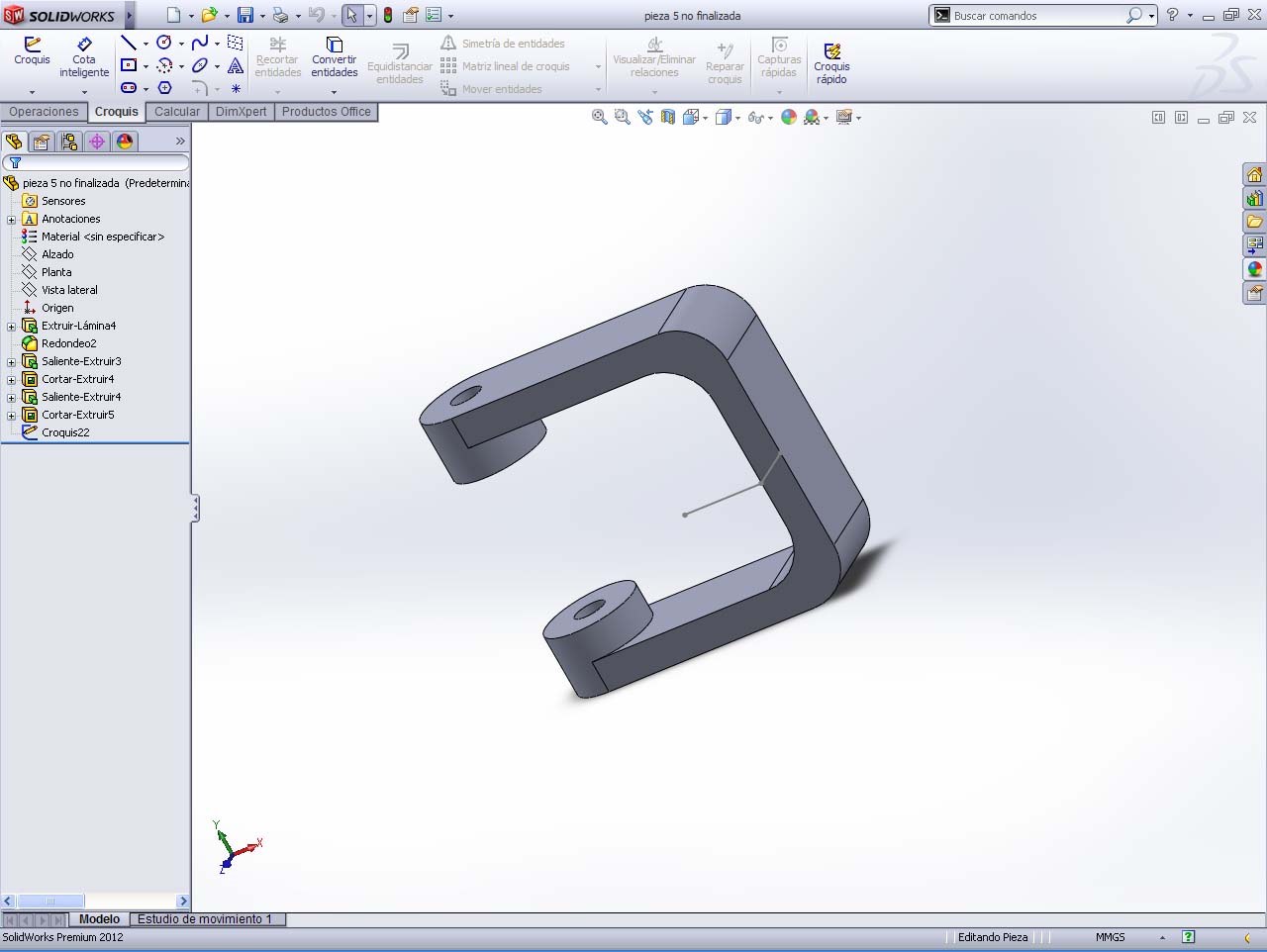Image resolution: width=1267 pixels, height=952 pixels.
Task: Expand the Saliente-Extruir3 feature node
Action: (x=11, y=362)
